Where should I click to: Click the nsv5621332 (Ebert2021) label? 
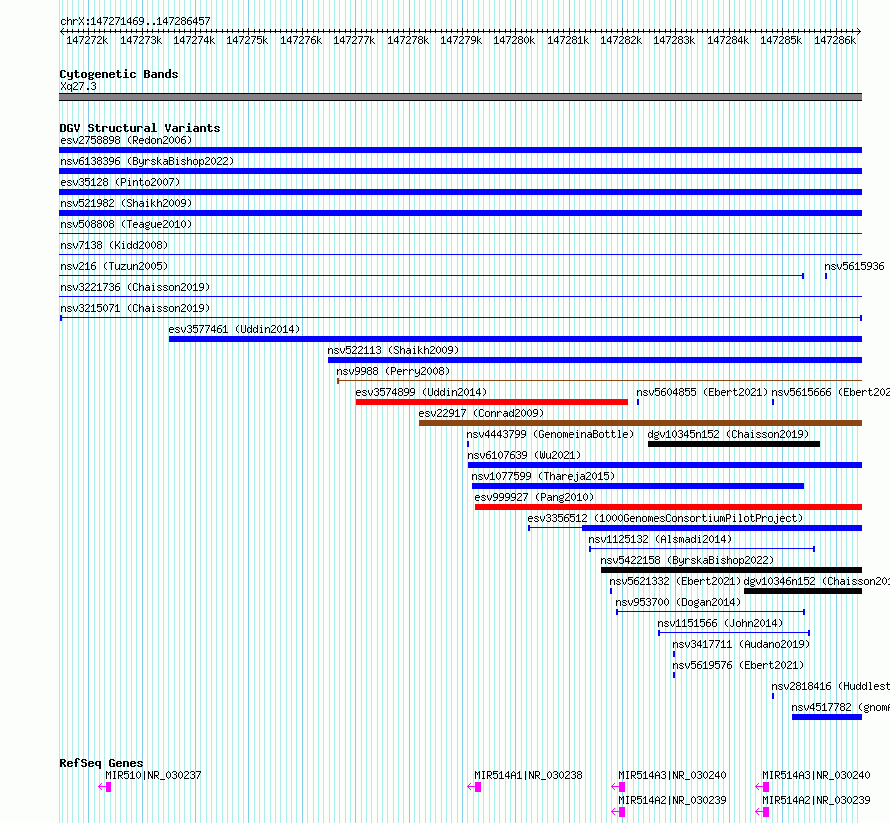(675, 581)
